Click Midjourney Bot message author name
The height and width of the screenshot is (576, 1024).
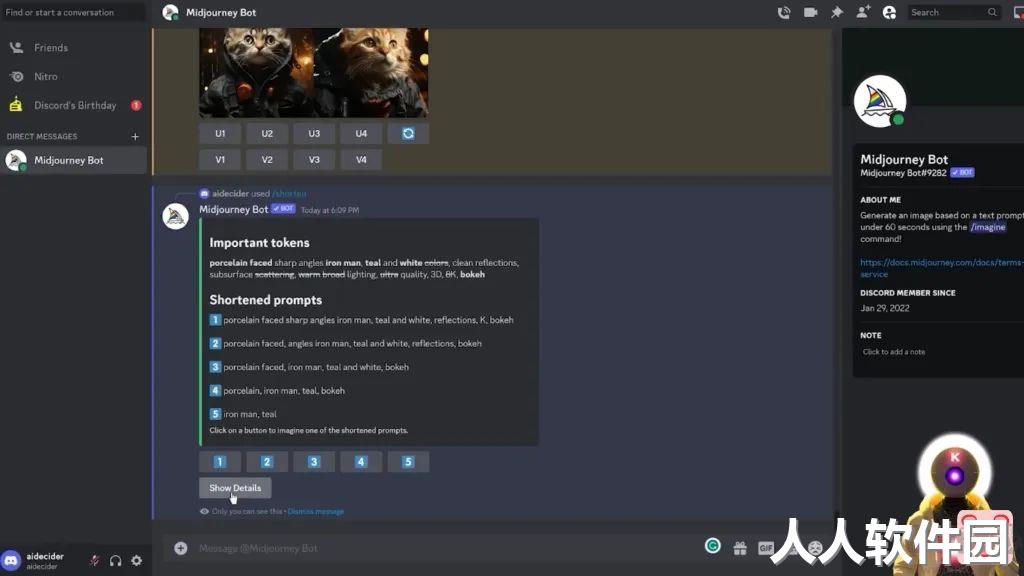234,210
